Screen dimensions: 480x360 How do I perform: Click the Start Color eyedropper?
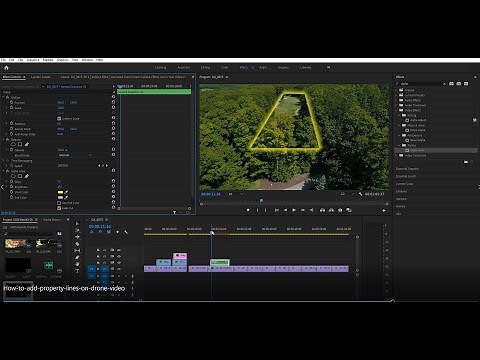coord(66,192)
